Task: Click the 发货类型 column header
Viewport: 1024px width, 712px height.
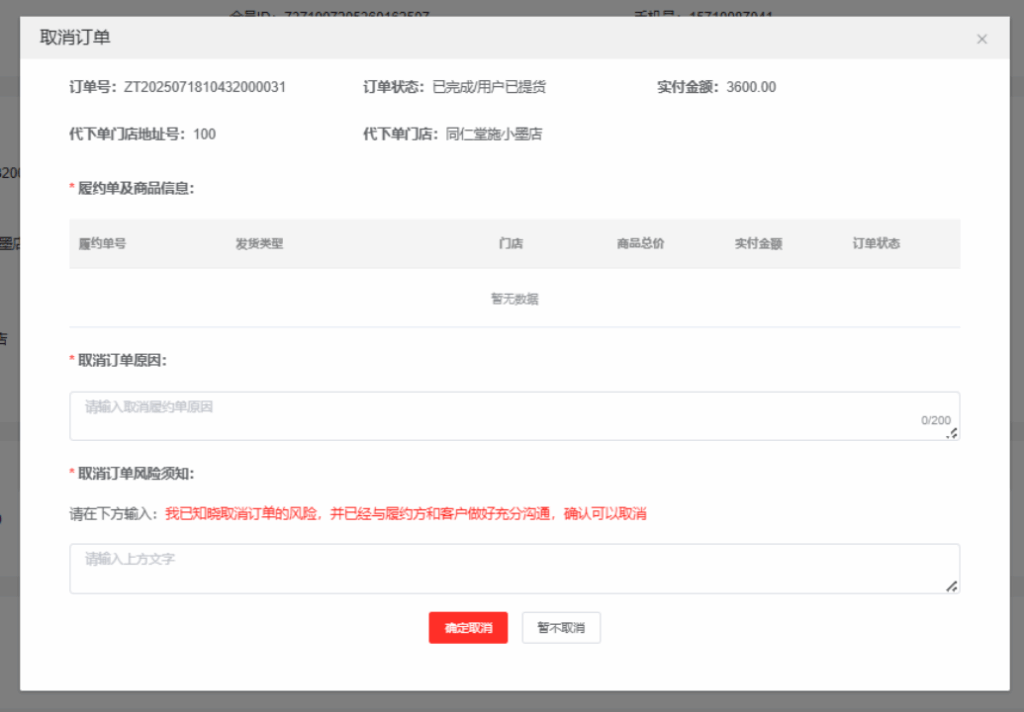Action: (260, 243)
